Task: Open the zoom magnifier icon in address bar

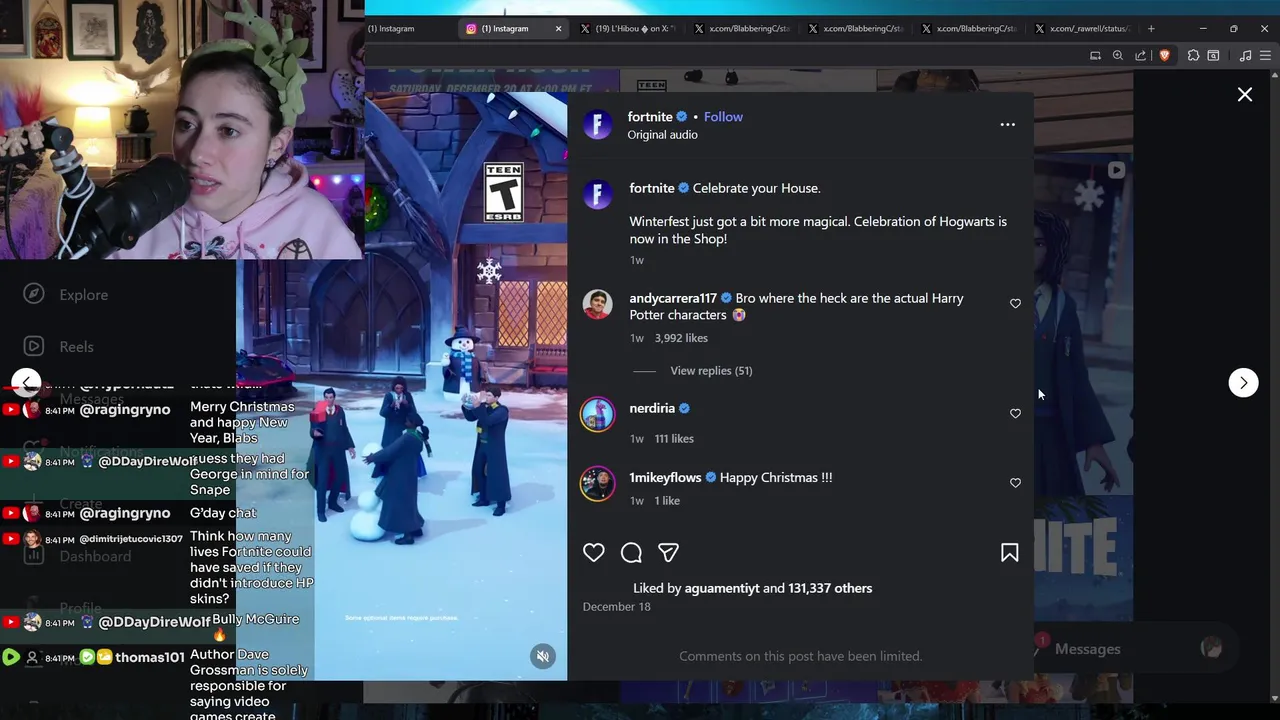Action: click(1118, 56)
